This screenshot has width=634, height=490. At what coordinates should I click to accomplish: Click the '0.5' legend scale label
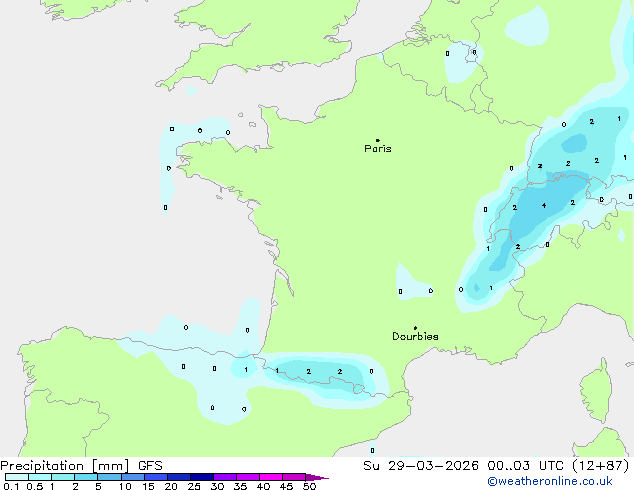[35, 486]
